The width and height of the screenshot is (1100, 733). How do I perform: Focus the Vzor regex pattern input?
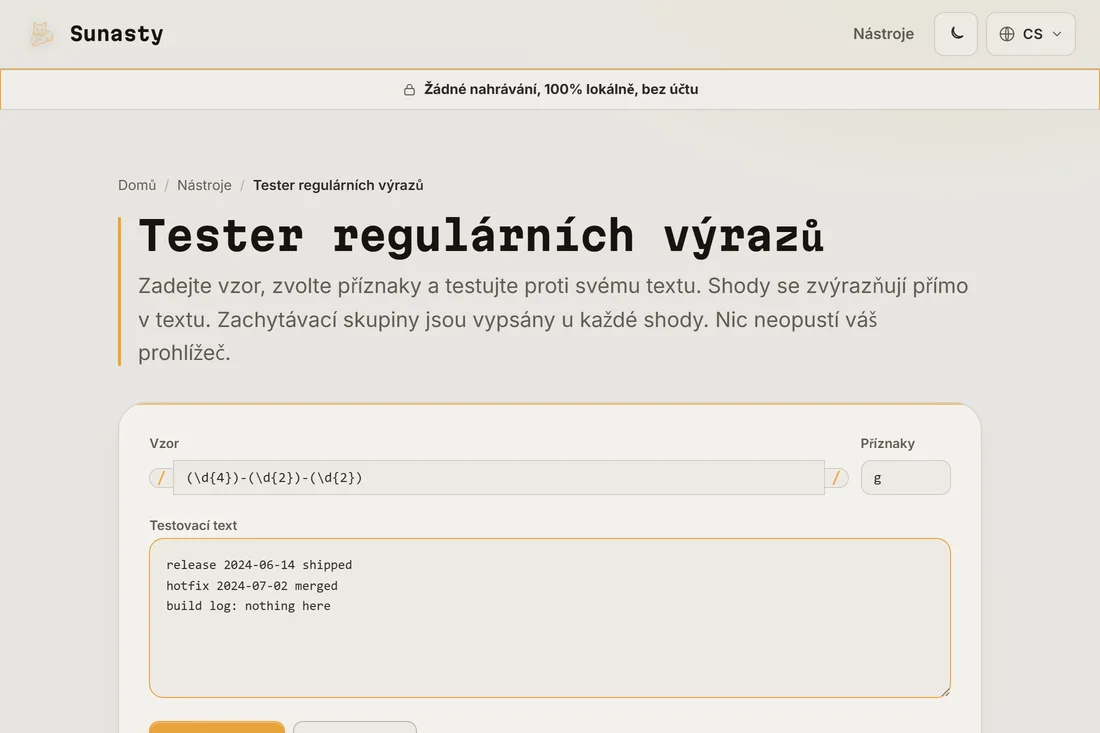point(499,478)
